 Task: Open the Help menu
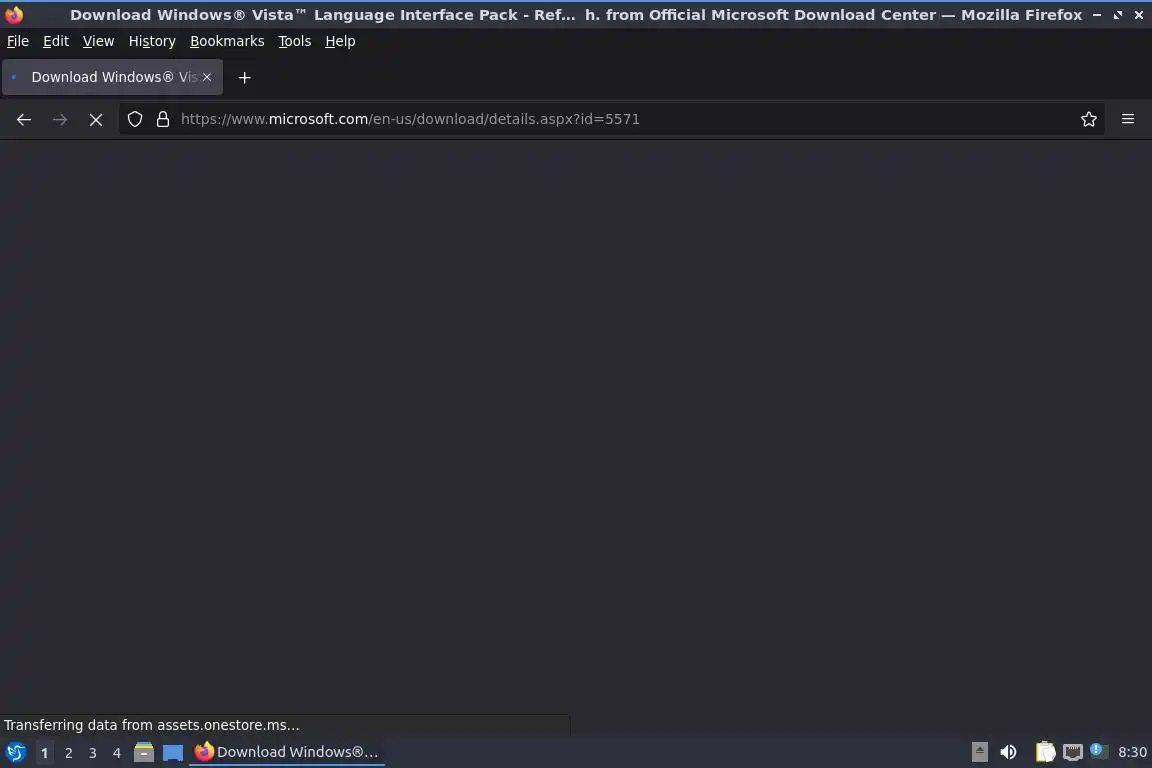(340, 41)
